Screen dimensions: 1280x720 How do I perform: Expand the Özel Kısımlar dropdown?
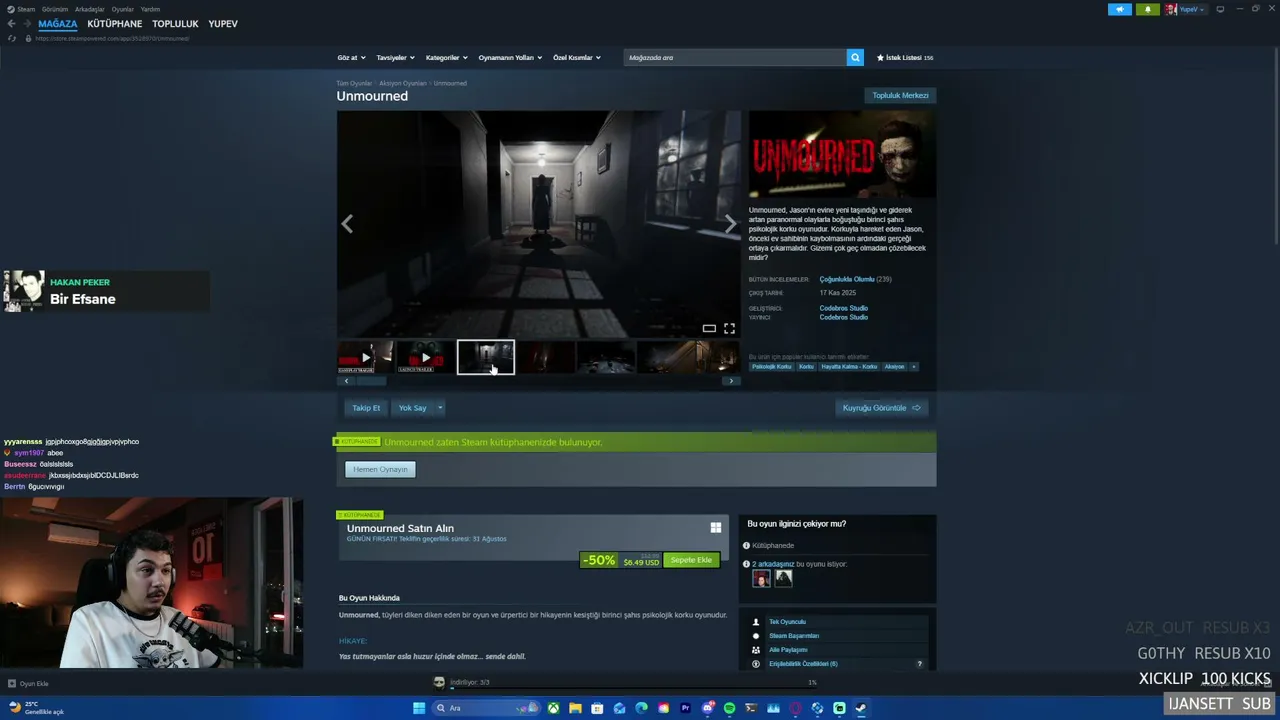coord(577,58)
